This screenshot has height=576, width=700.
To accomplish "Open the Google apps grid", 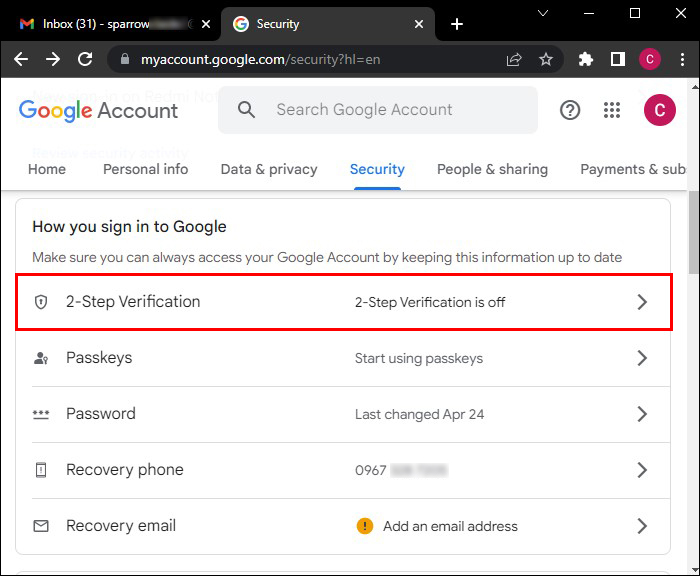I will (x=612, y=110).
